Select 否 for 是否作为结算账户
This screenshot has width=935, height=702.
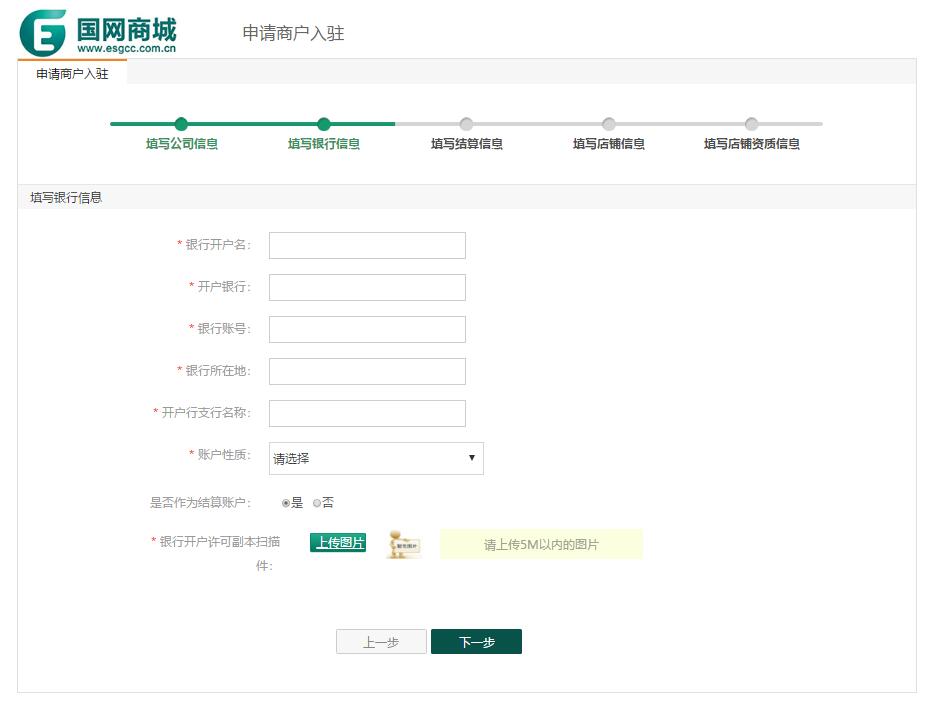317,503
